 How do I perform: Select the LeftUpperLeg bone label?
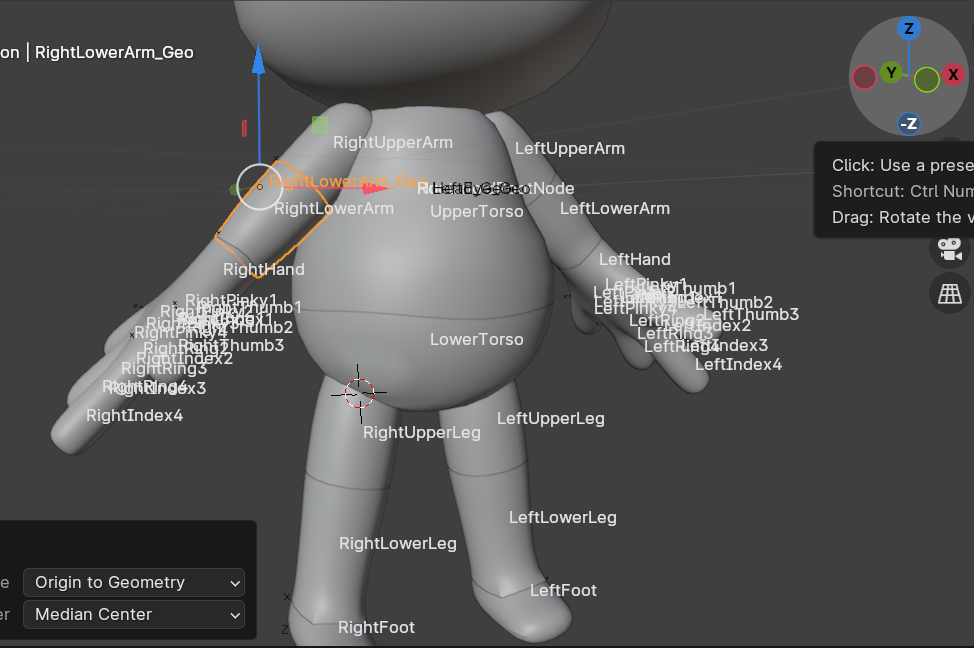[551, 418]
